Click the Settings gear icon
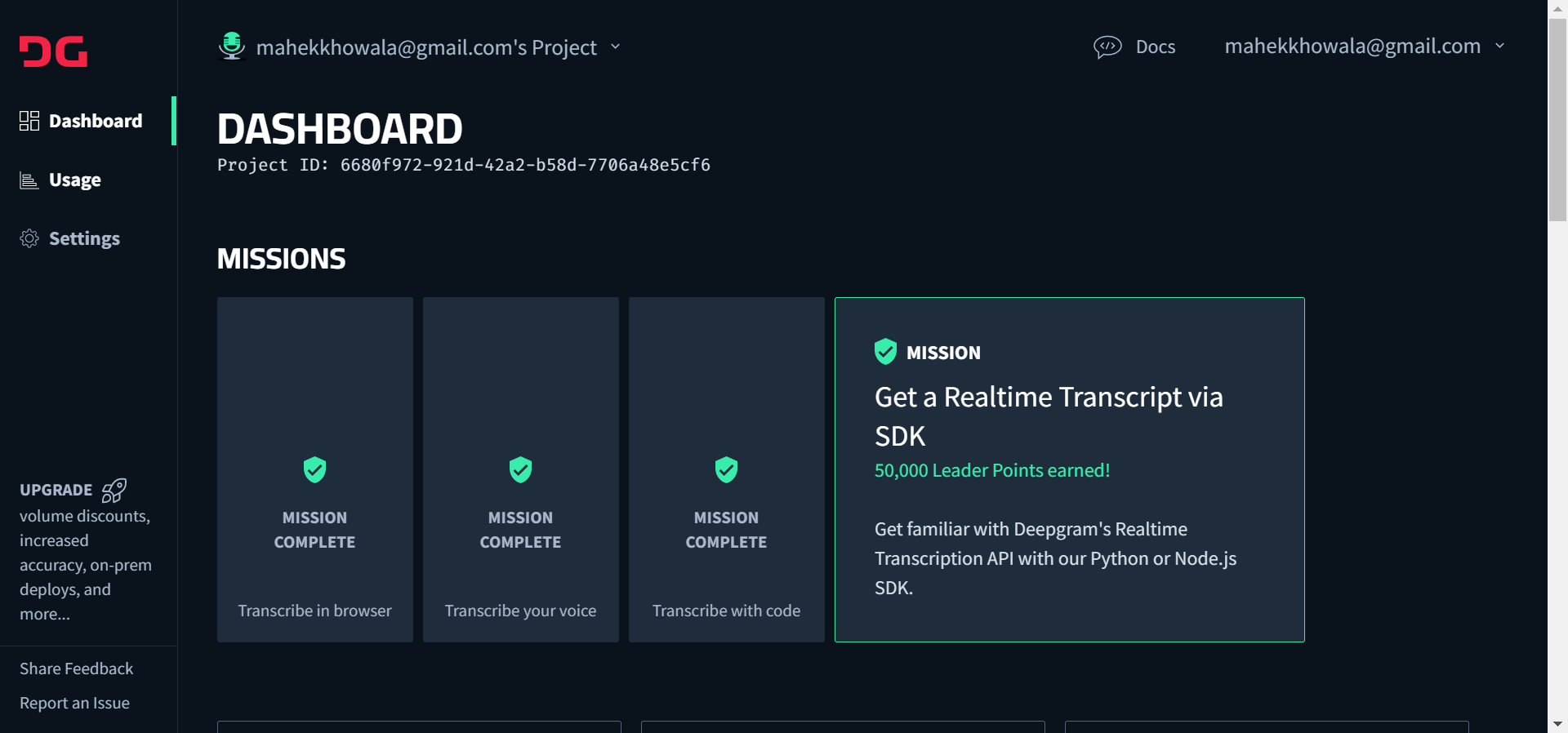The width and height of the screenshot is (1568, 733). (29, 238)
